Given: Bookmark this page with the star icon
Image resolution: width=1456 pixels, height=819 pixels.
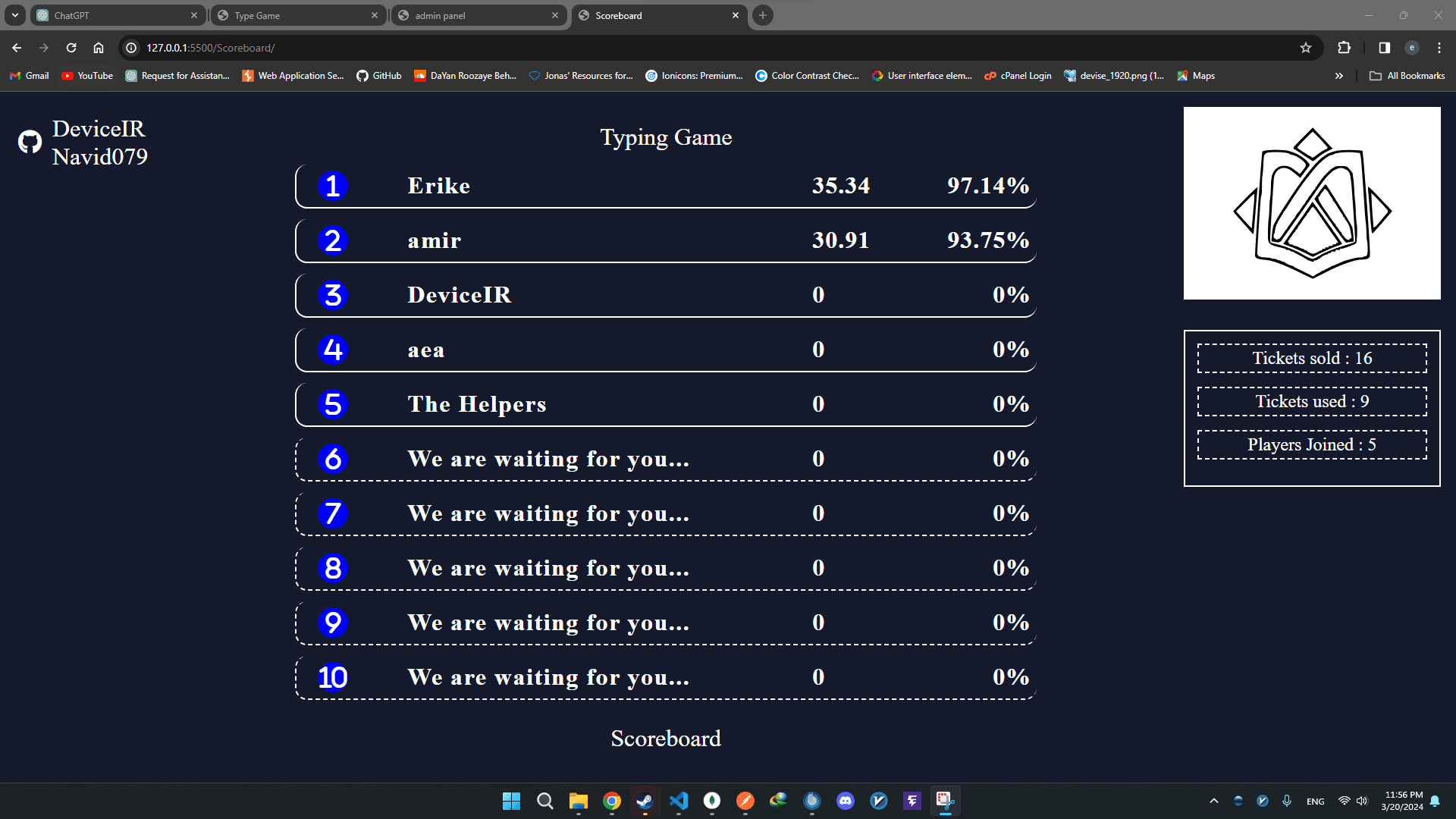Looking at the screenshot, I should tap(1306, 48).
